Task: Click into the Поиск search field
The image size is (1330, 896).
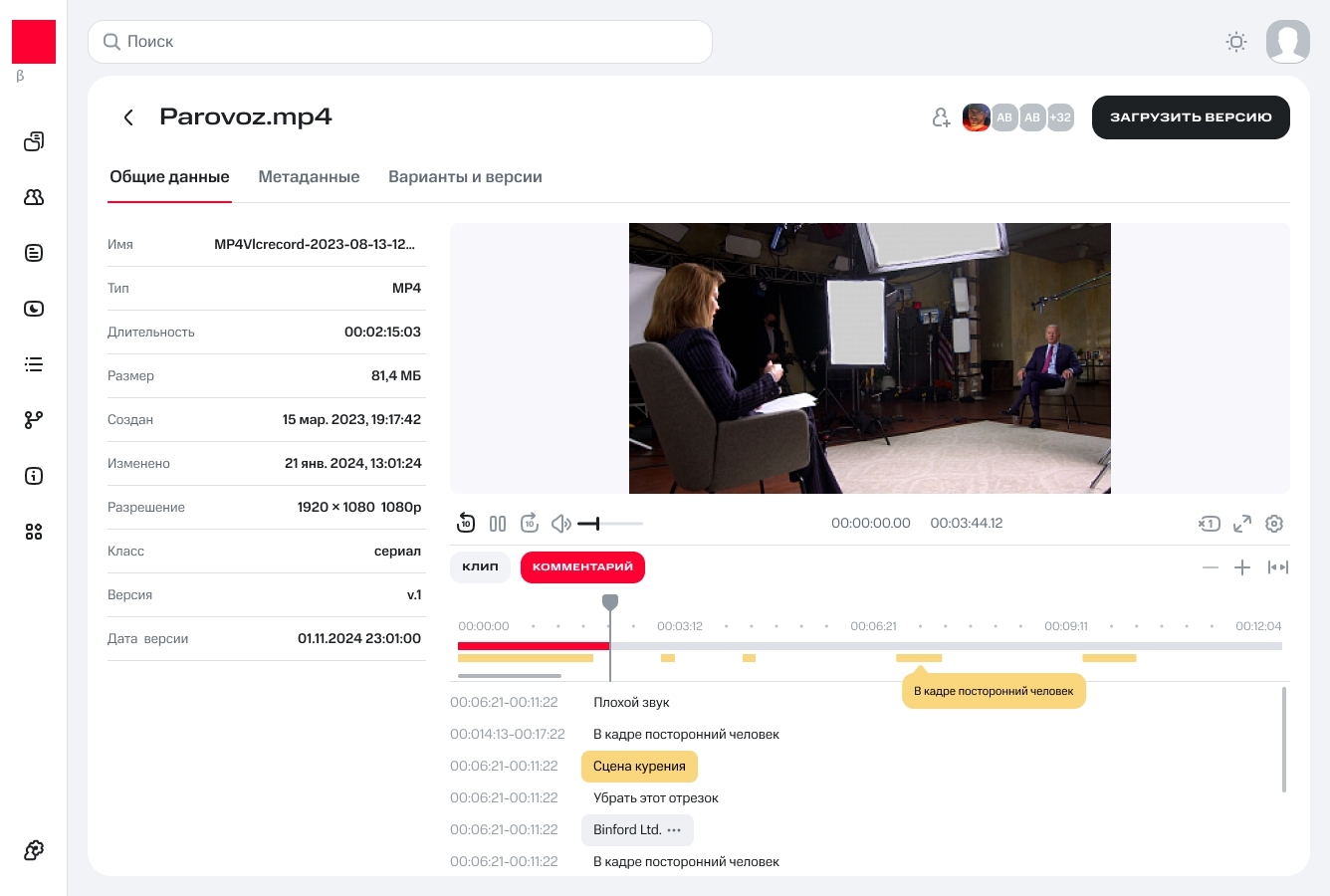Action: pos(400,42)
